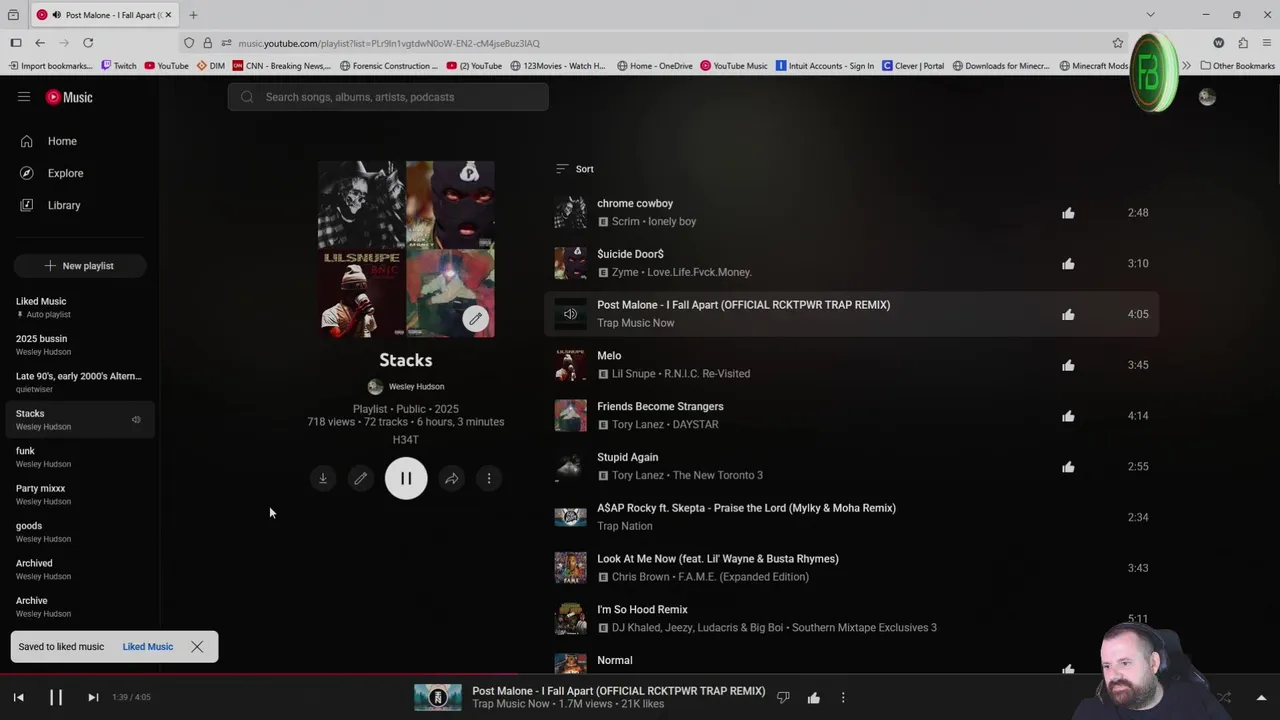Open more actions in player bar
The width and height of the screenshot is (1280, 720).
843,697
